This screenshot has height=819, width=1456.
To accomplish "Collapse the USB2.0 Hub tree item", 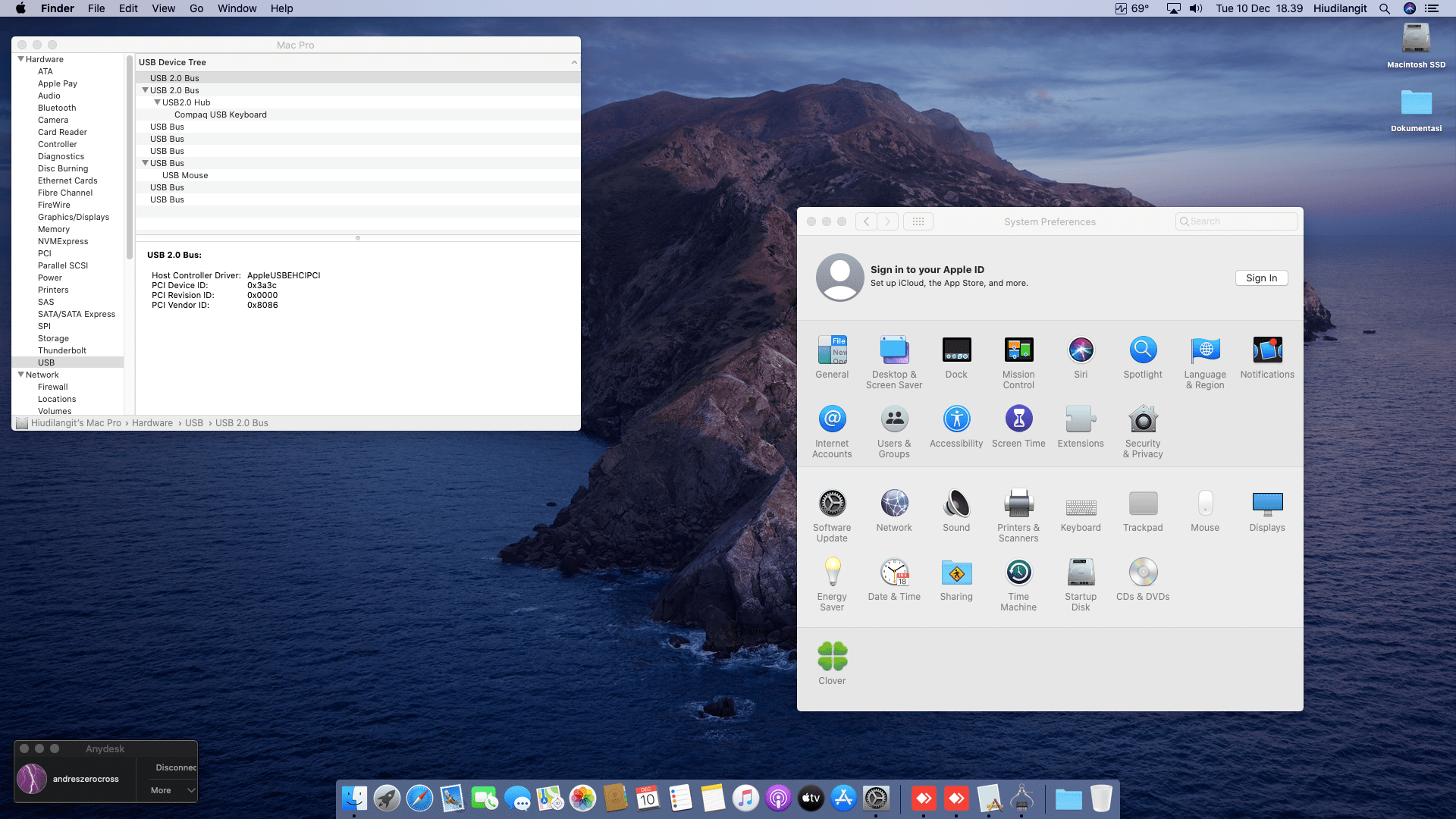I will coord(158,102).
